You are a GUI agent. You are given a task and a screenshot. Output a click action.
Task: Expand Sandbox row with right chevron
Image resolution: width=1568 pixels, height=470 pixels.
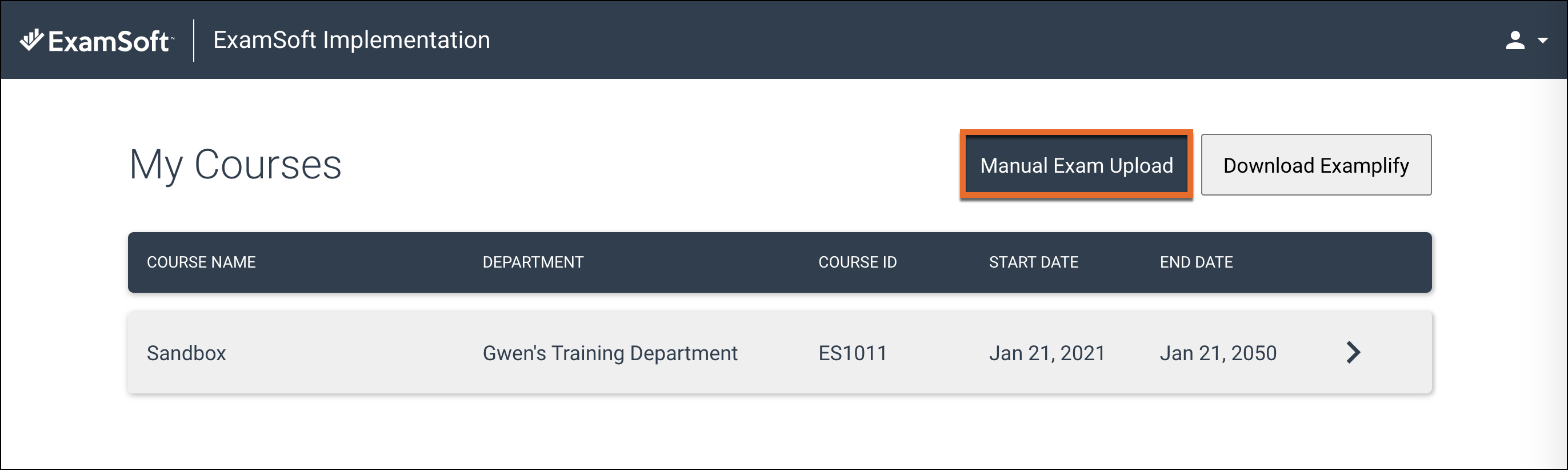(1353, 352)
